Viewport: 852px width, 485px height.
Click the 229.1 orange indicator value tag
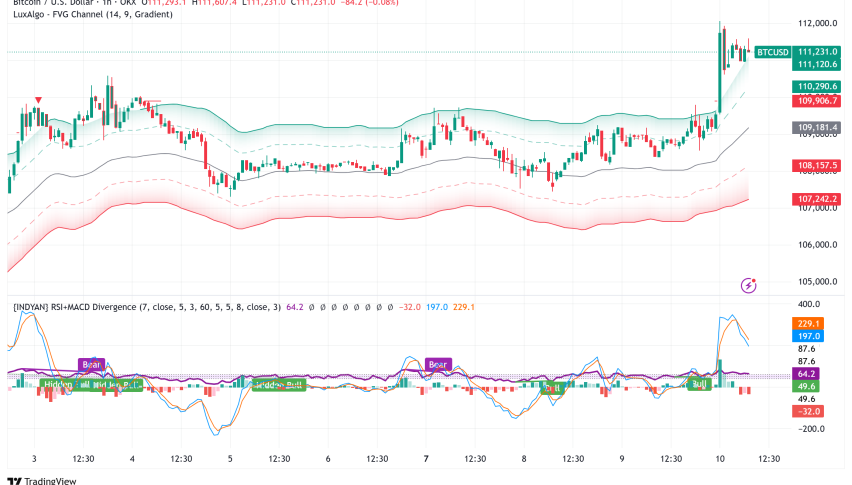coord(808,324)
